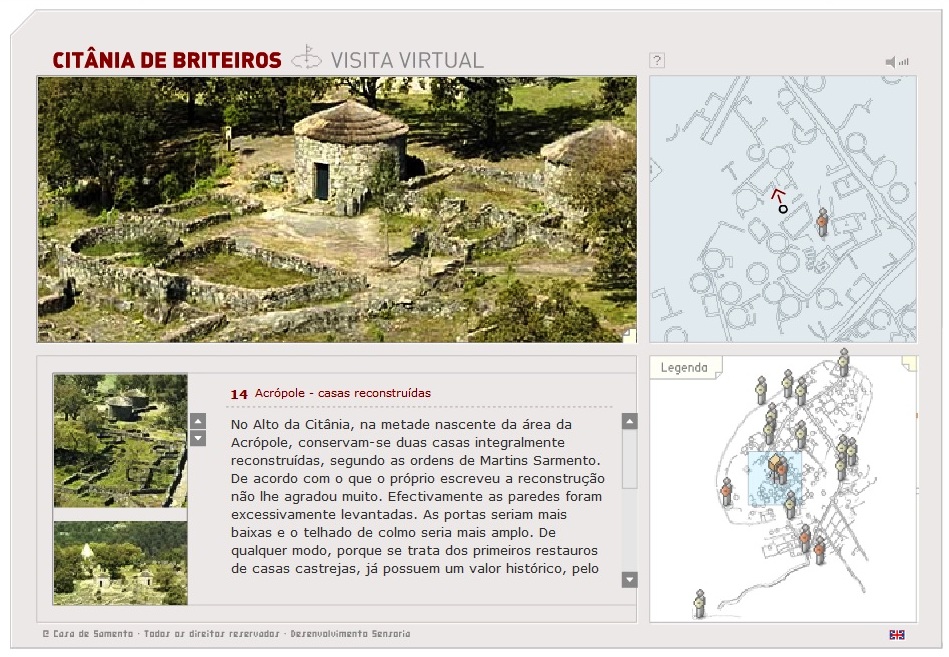Image resolution: width=949 pixels, height=657 pixels.
Task: Click the folded page corner on overview map
Action: (908, 363)
